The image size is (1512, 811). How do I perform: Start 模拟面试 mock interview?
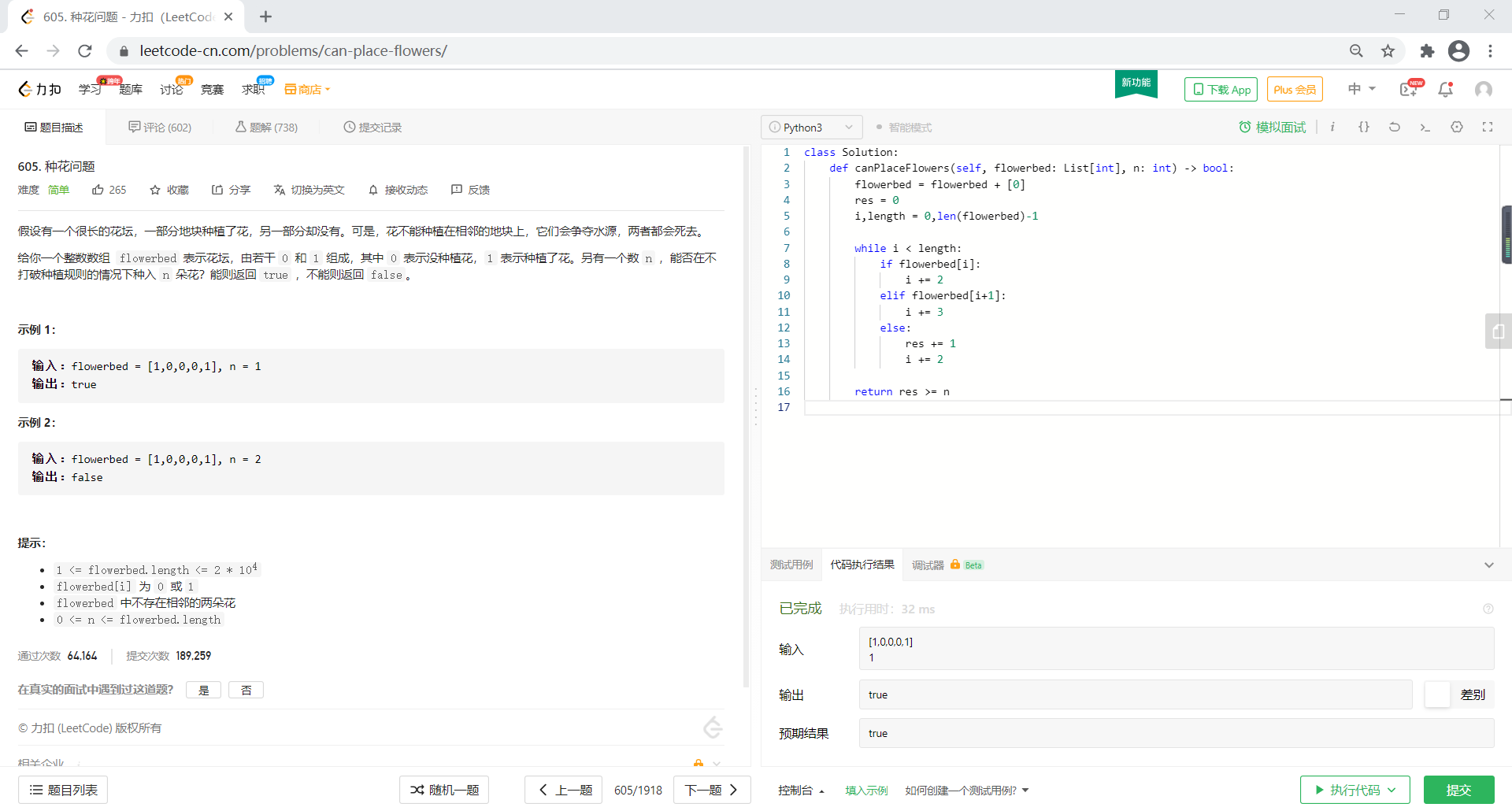[1272, 128]
